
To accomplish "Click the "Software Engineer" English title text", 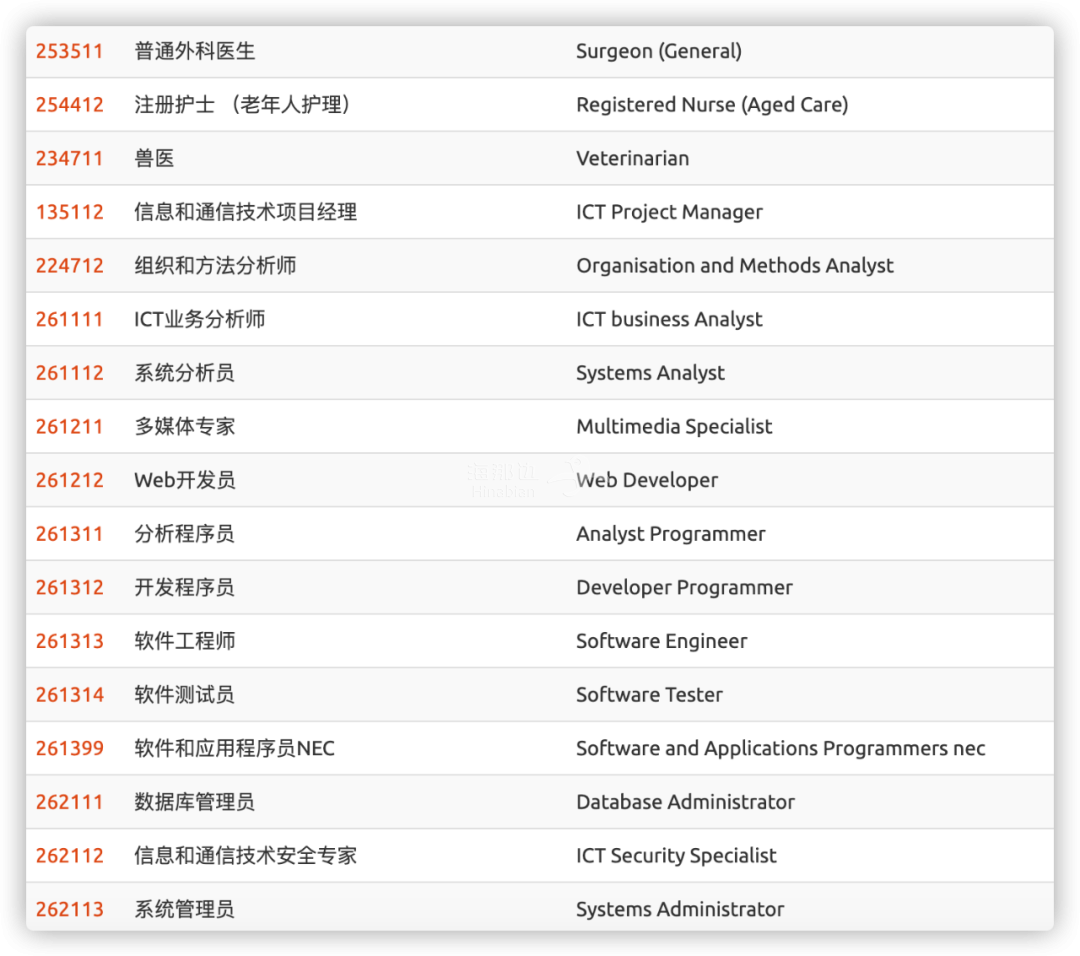I will 661,641.
